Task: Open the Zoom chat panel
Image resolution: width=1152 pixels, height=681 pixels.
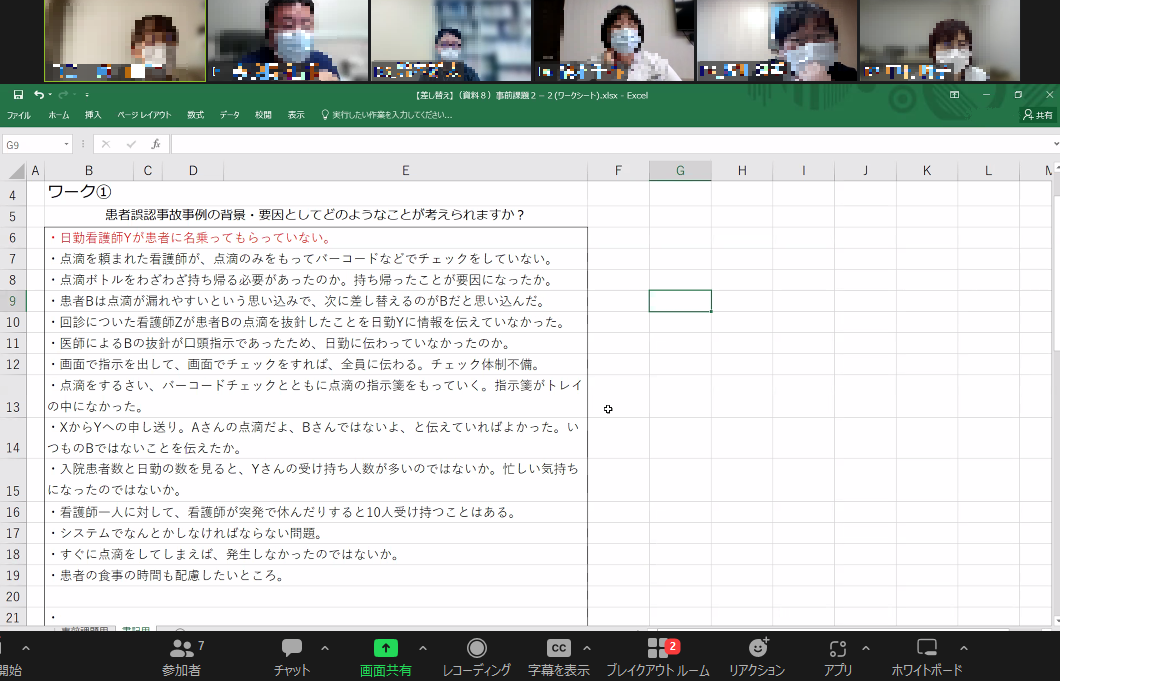Action: click(292, 649)
